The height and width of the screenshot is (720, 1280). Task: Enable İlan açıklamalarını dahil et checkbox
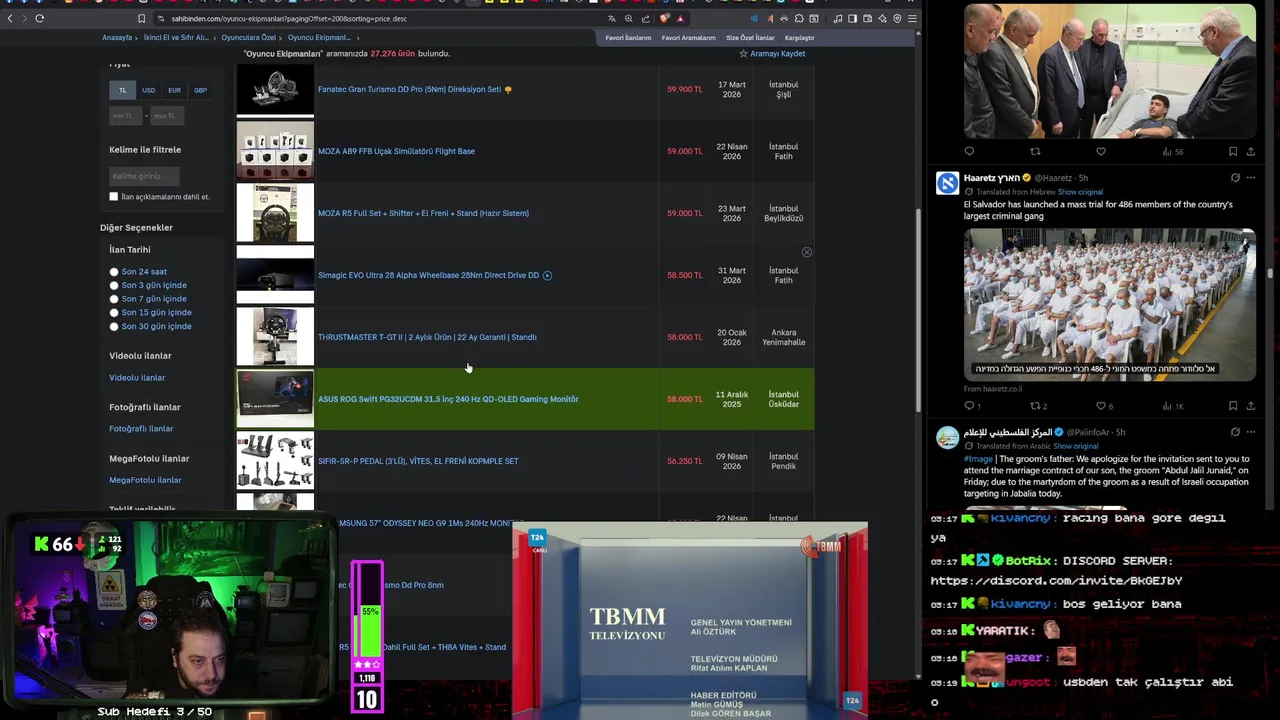(x=113, y=197)
